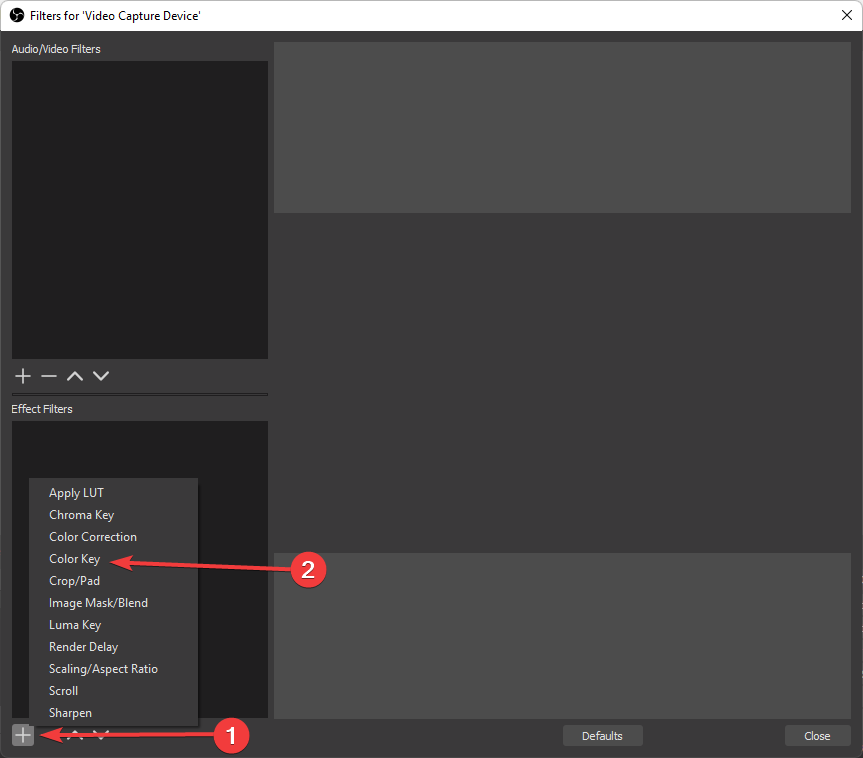Click the Defaults button
863x758 pixels.
coord(602,736)
